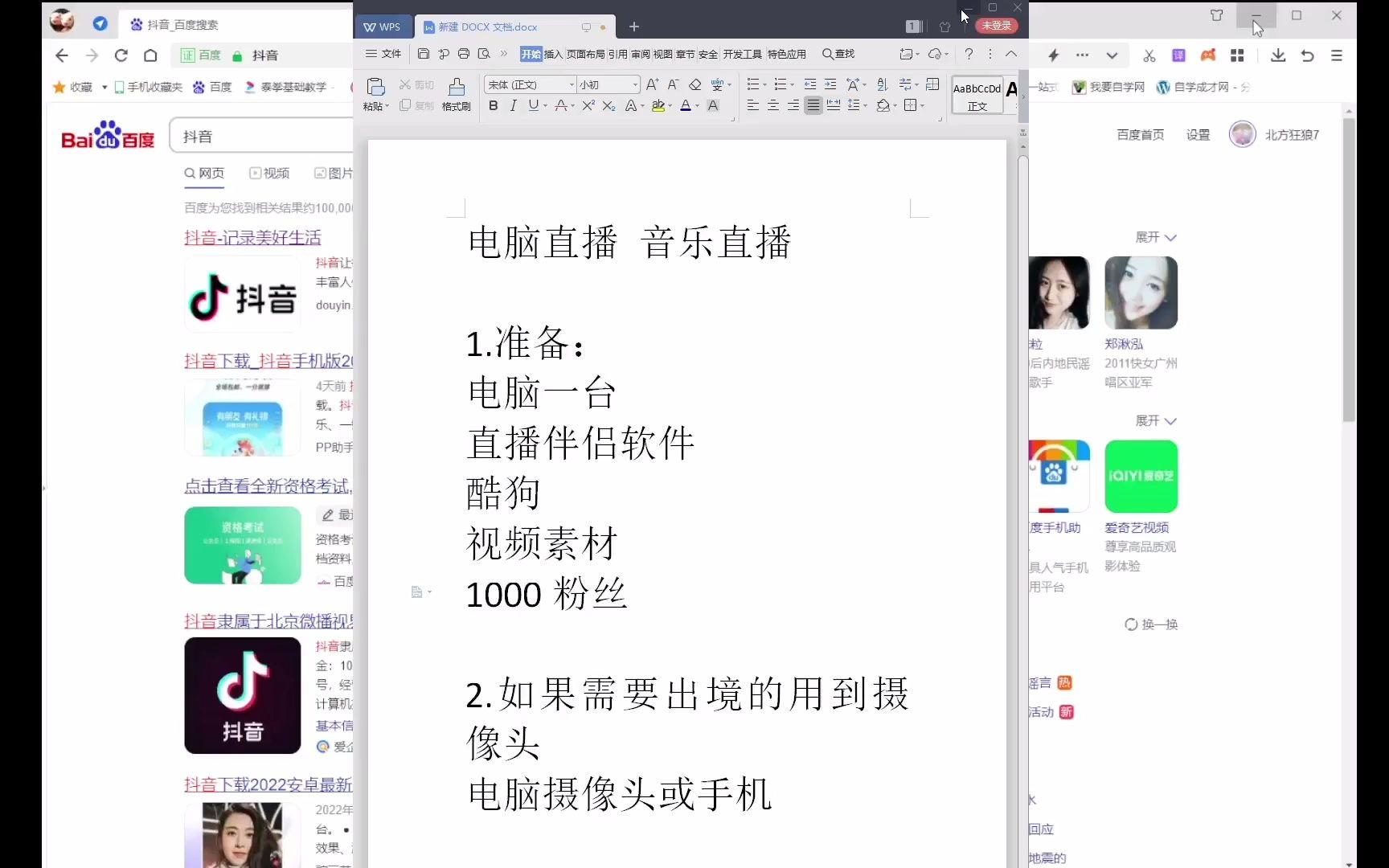Open the numbered list dropdown arrow
Screen dimensions: 1389x868
(792, 85)
